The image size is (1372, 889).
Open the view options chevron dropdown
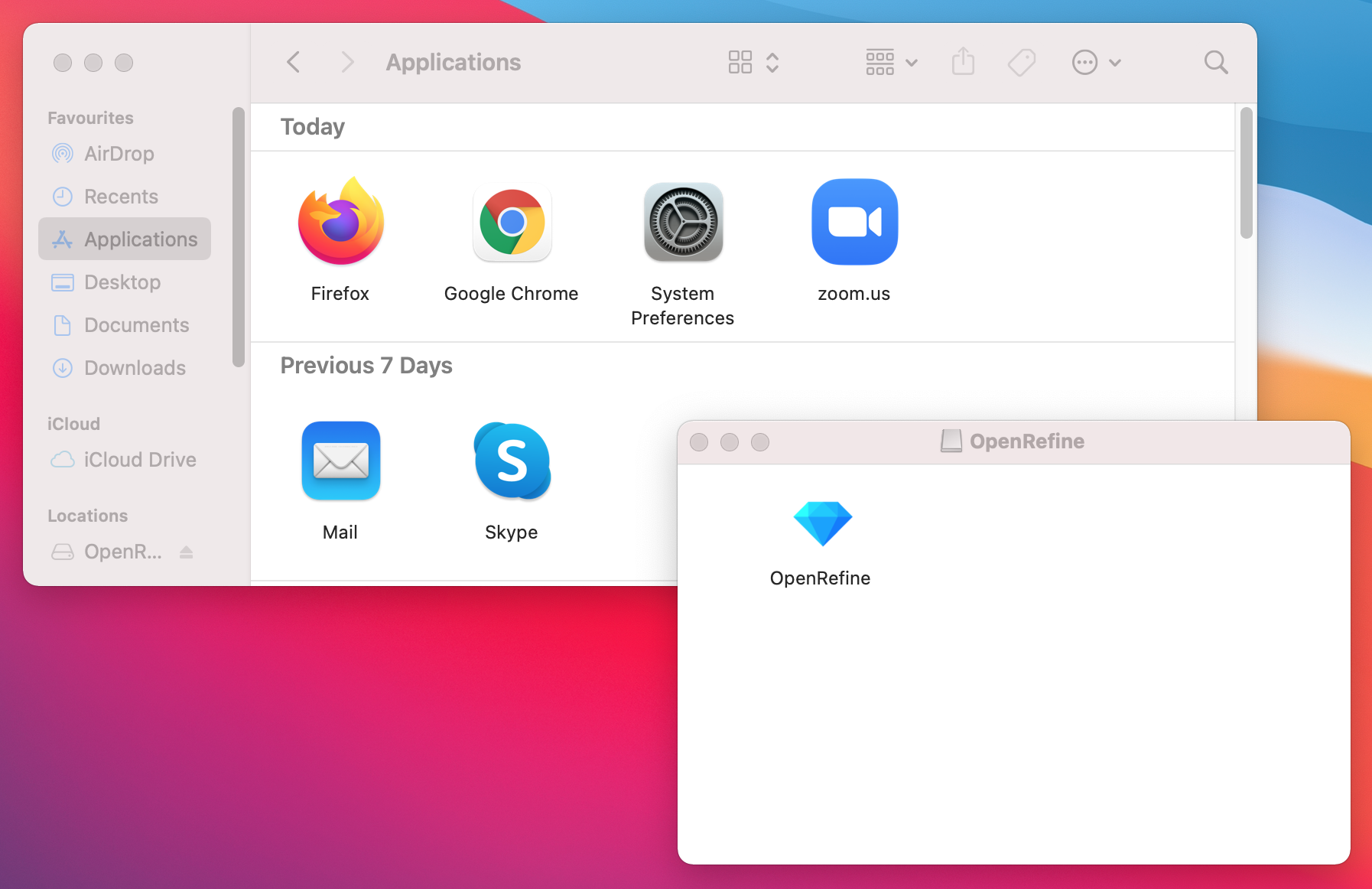[x=772, y=62]
